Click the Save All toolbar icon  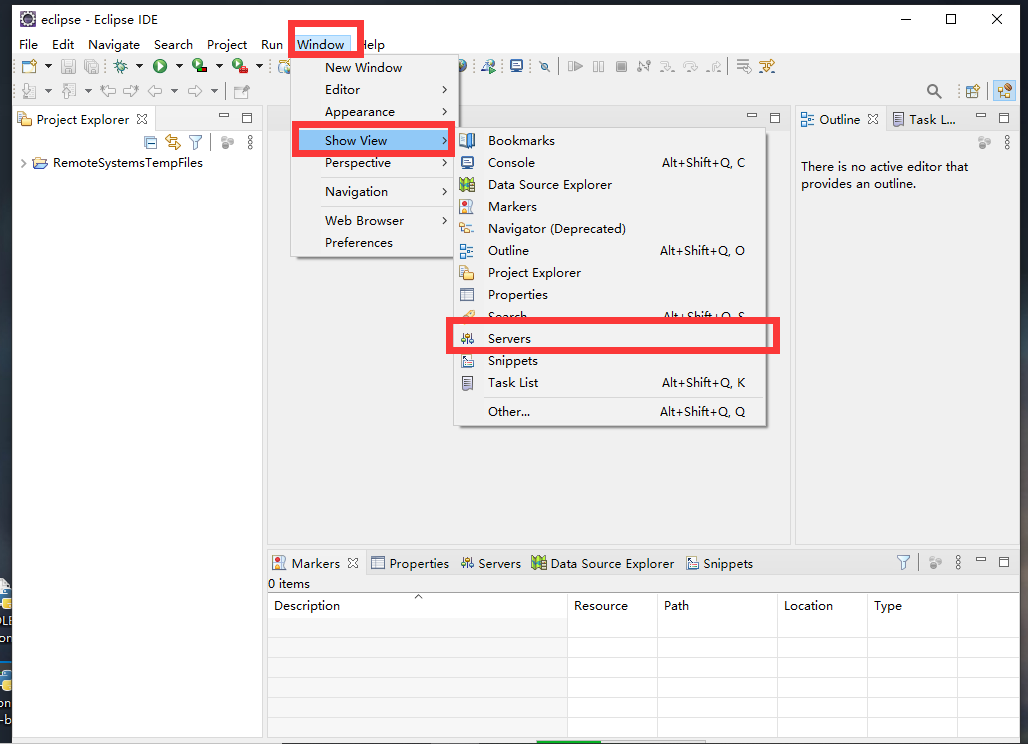click(92, 66)
